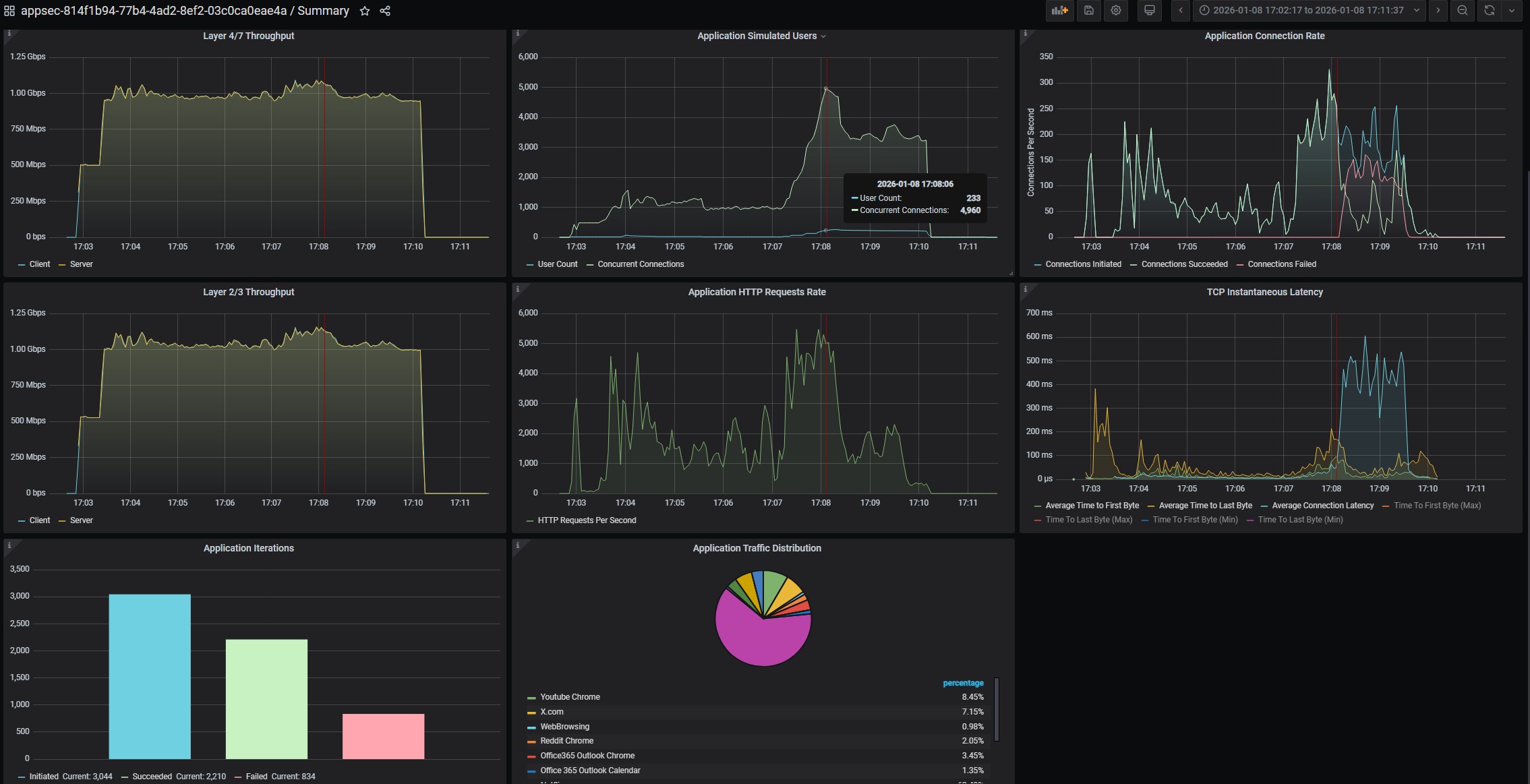The width and height of the screenshot is (1530, 784).
Task: Open dashboard settings gear
Action: click(x=1116, y=10)
